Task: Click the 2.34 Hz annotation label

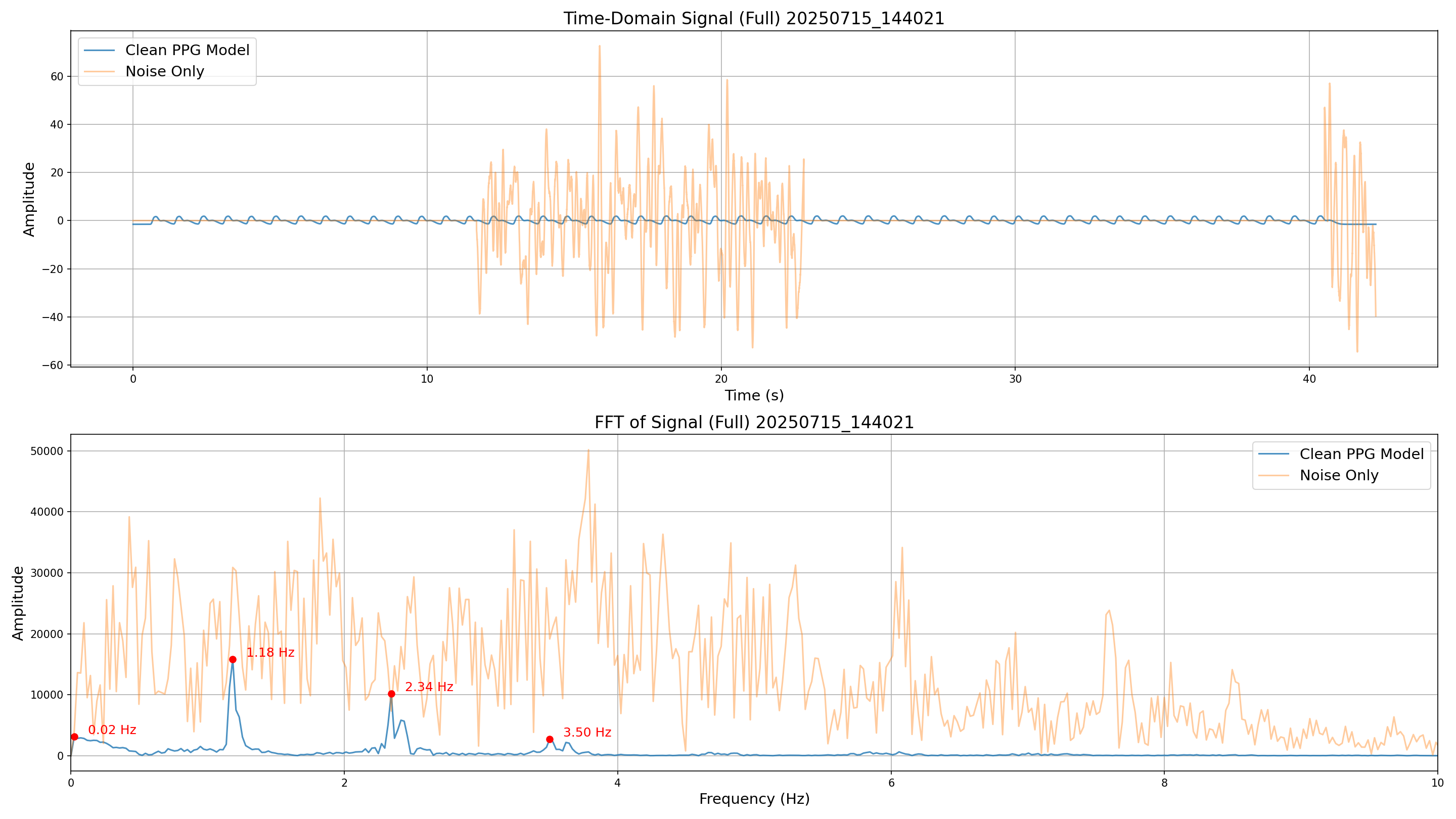Action: click(429, 687)
